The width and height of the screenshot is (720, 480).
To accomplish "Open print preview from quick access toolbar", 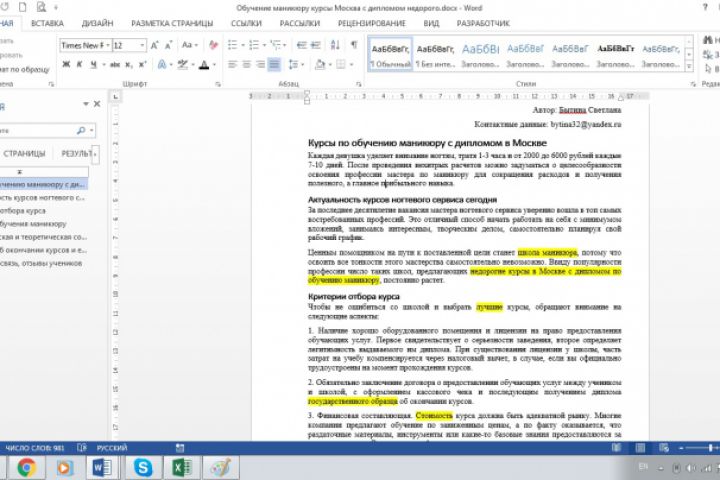I will tap(41, 7).
